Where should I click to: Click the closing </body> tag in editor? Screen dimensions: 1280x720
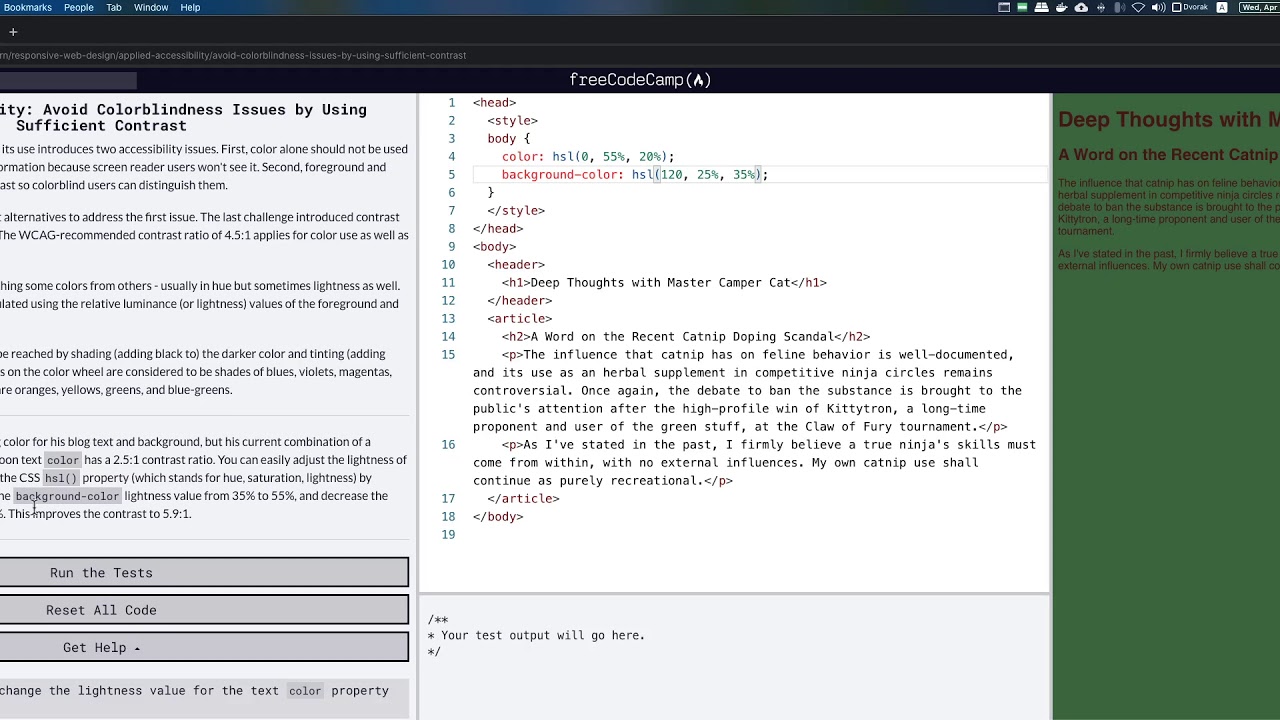coord(498,516)
